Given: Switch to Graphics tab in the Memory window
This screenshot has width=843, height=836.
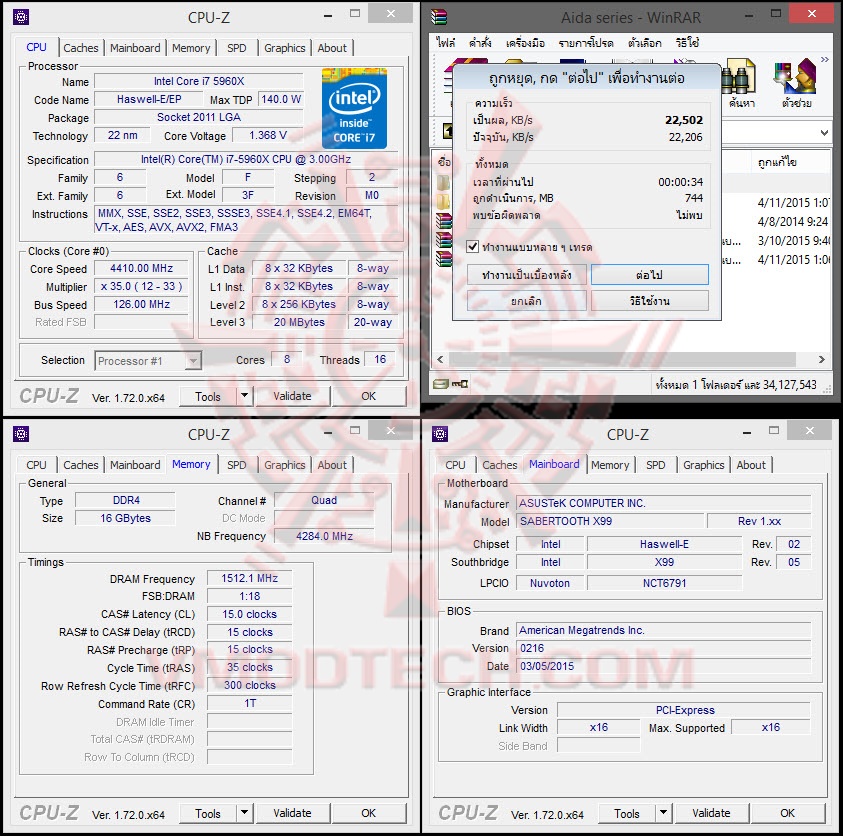Looking at the screenshot, I should pyautogui.click(x=284, y=465).
